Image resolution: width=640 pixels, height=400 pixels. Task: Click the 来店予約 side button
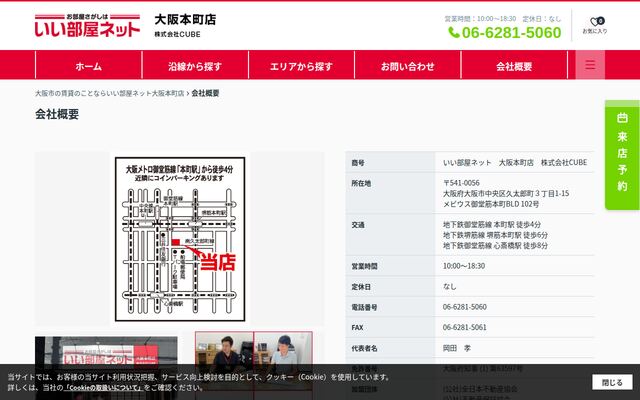click(622, 155)
